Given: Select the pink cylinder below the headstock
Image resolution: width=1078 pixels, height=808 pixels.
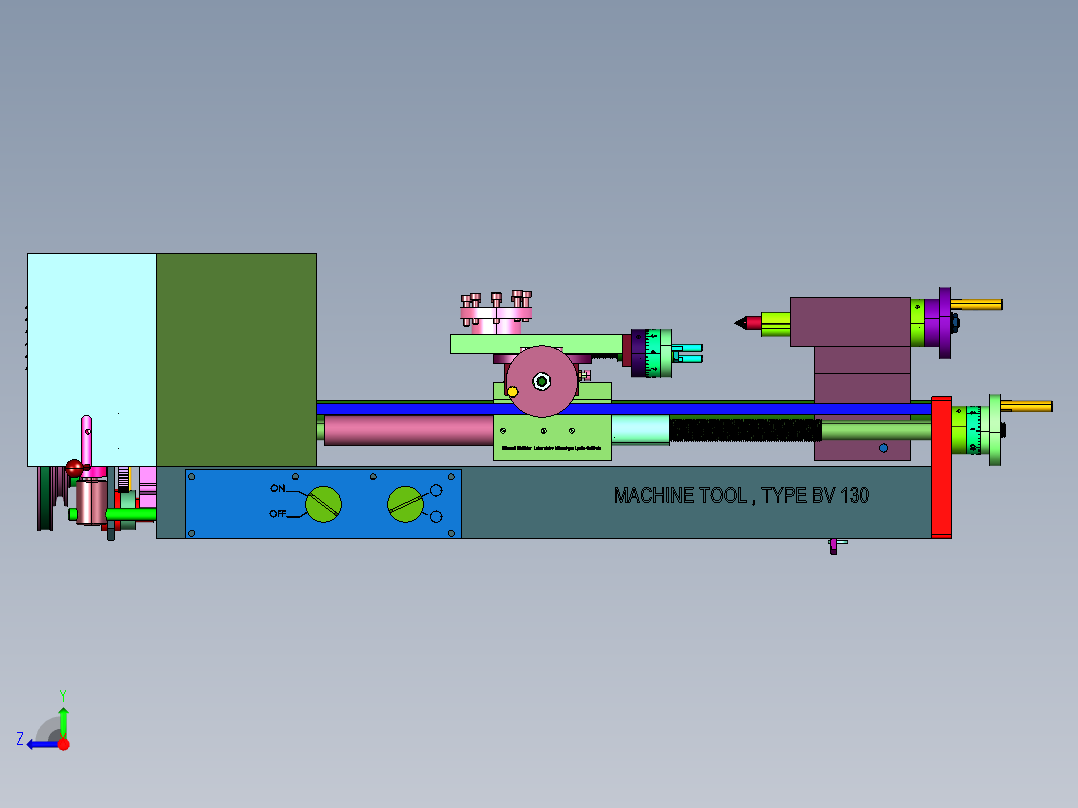Looking at the screenshot, I should pyautogui.click(x=91, y=503).
